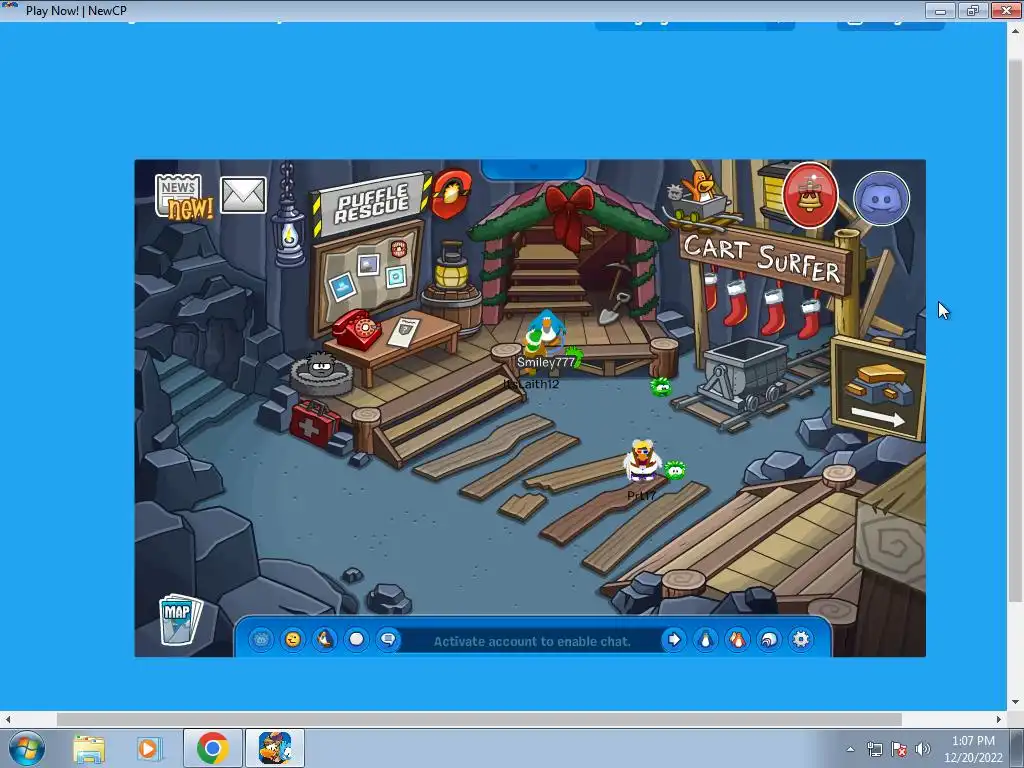1024x768 pixels.
Task: Click the volume speaker tray icon
Action: click(922, 749)
